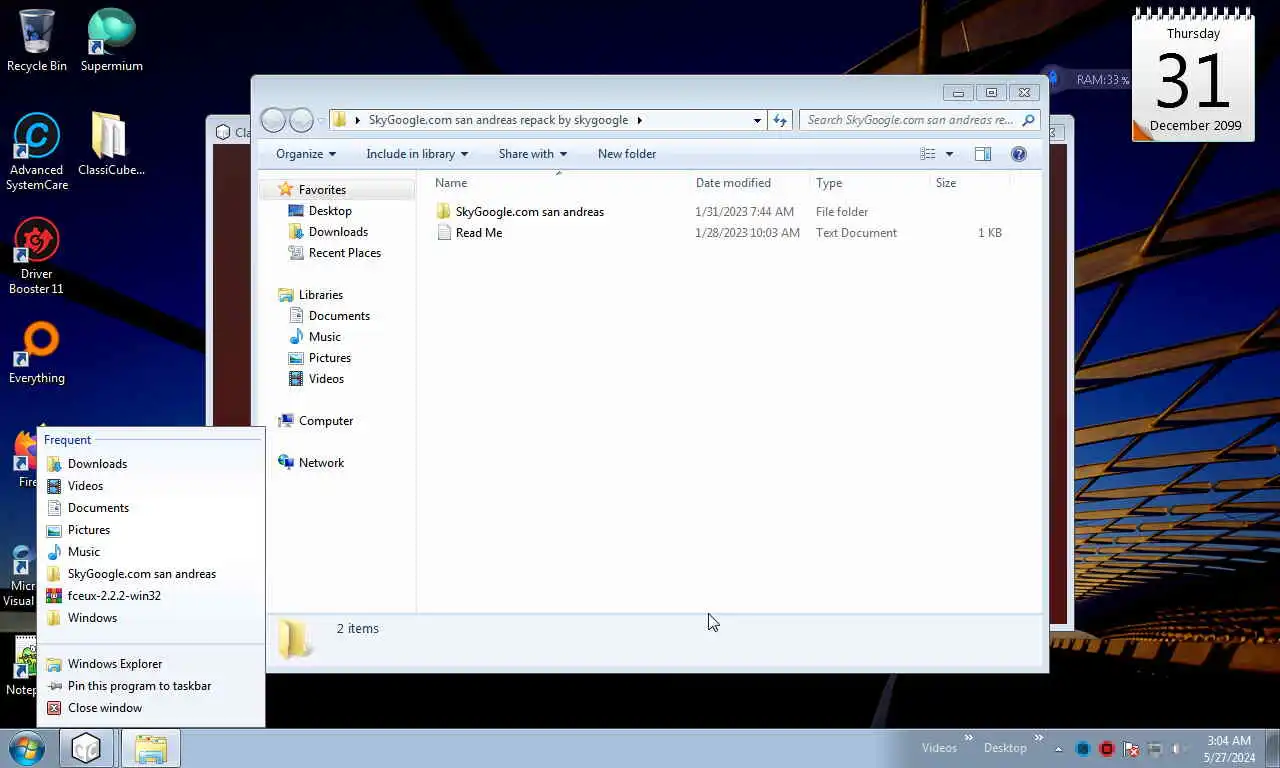Open Videos from jump list
Image resolution: width=1280 pixels, height=768 pixels.
click(151, 486)
